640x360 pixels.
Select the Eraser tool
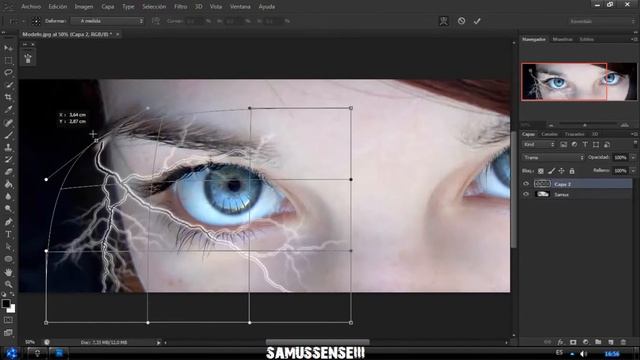coord(8,171)
